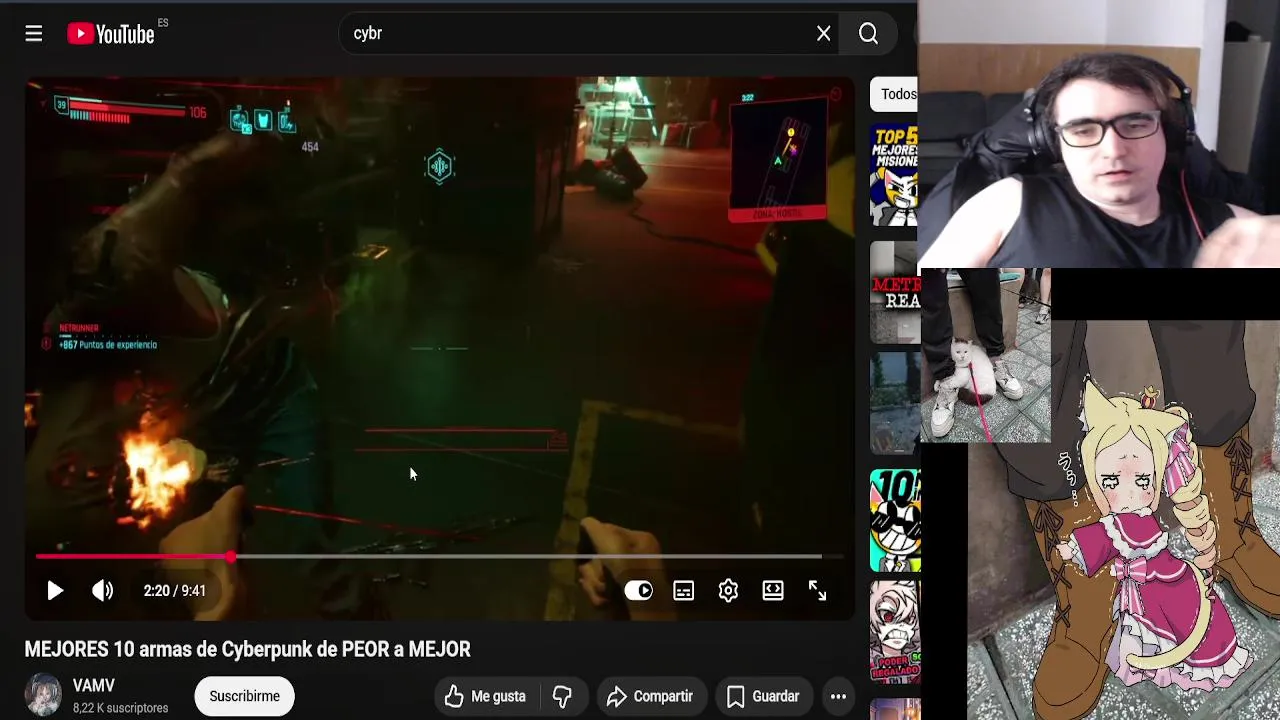Open more actions three-dot menu
This screenshot has width=1280, height=720.
pos(838,696)
